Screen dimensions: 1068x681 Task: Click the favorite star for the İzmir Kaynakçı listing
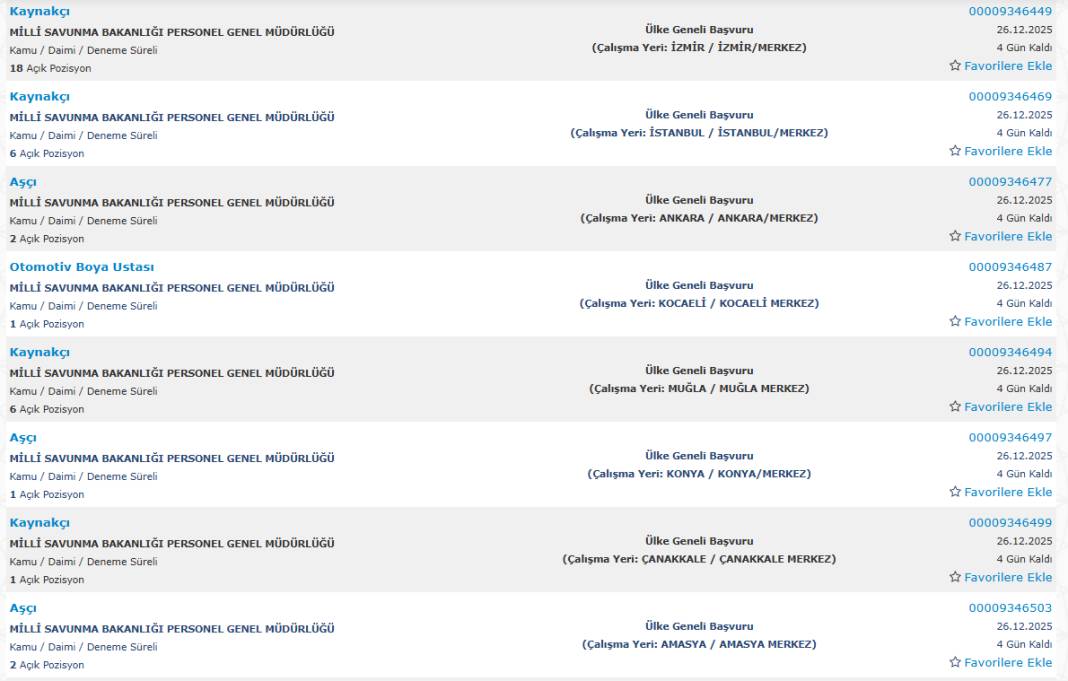pos(955,66)
